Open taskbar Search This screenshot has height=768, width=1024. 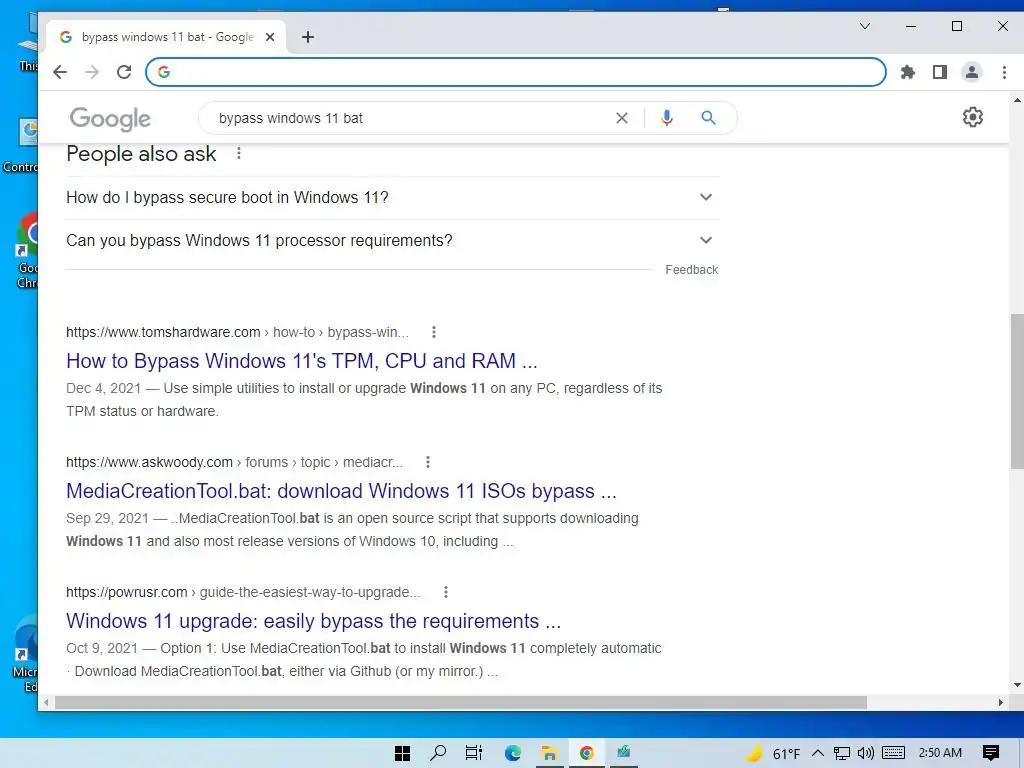[x=438, y=753]
